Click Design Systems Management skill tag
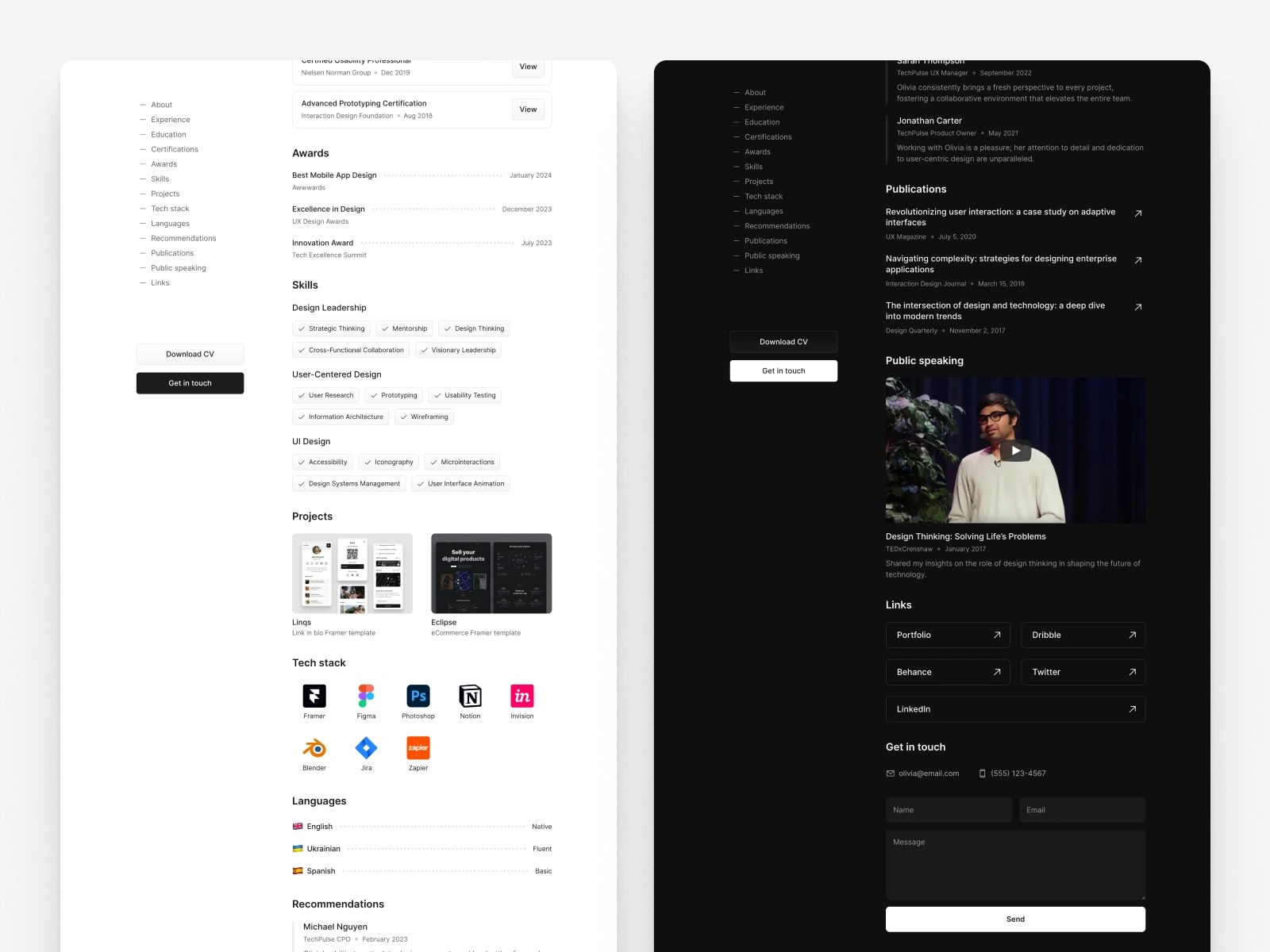 [349, 483]
